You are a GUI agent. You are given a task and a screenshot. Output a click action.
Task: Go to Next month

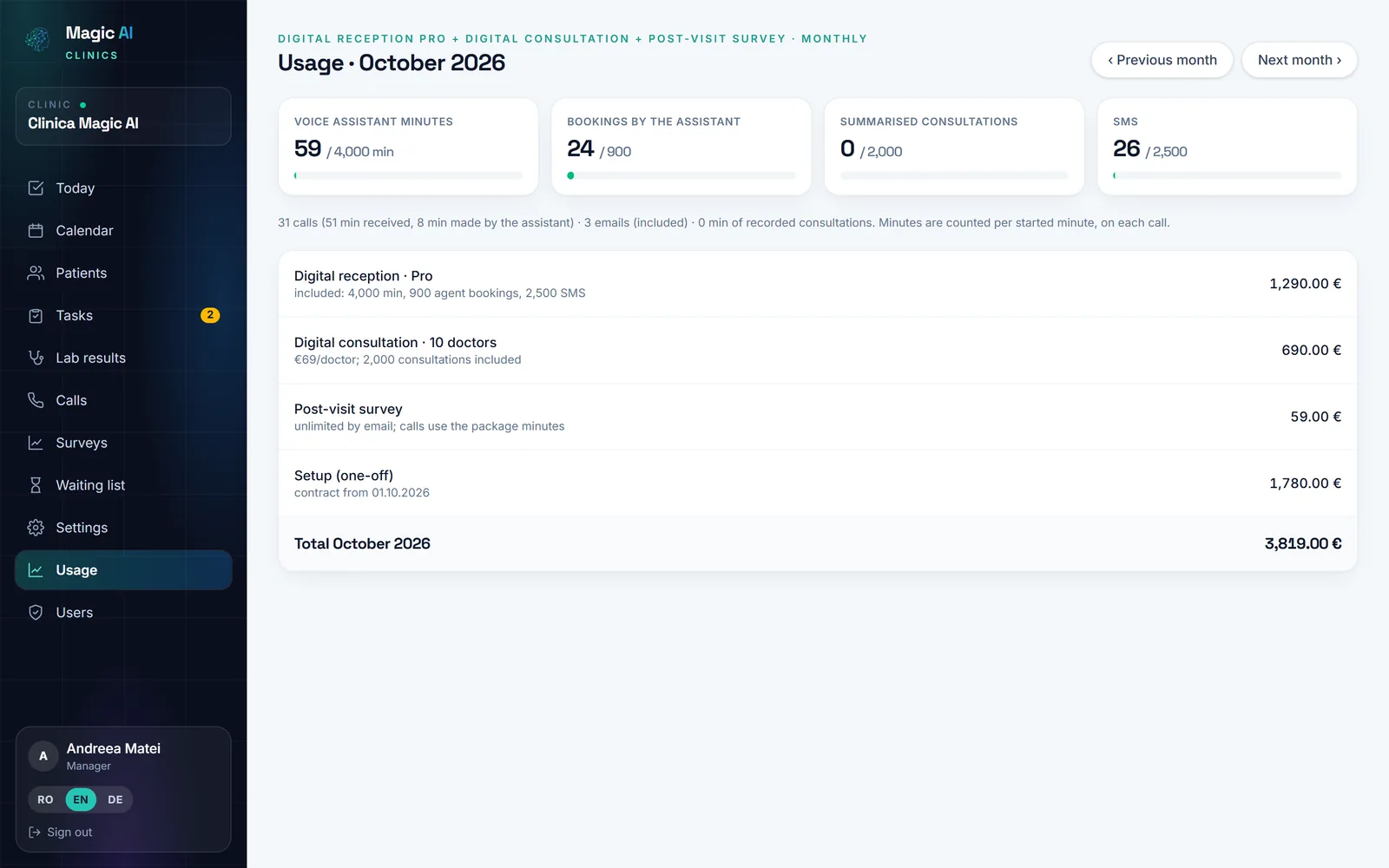tap(1300, 60)
